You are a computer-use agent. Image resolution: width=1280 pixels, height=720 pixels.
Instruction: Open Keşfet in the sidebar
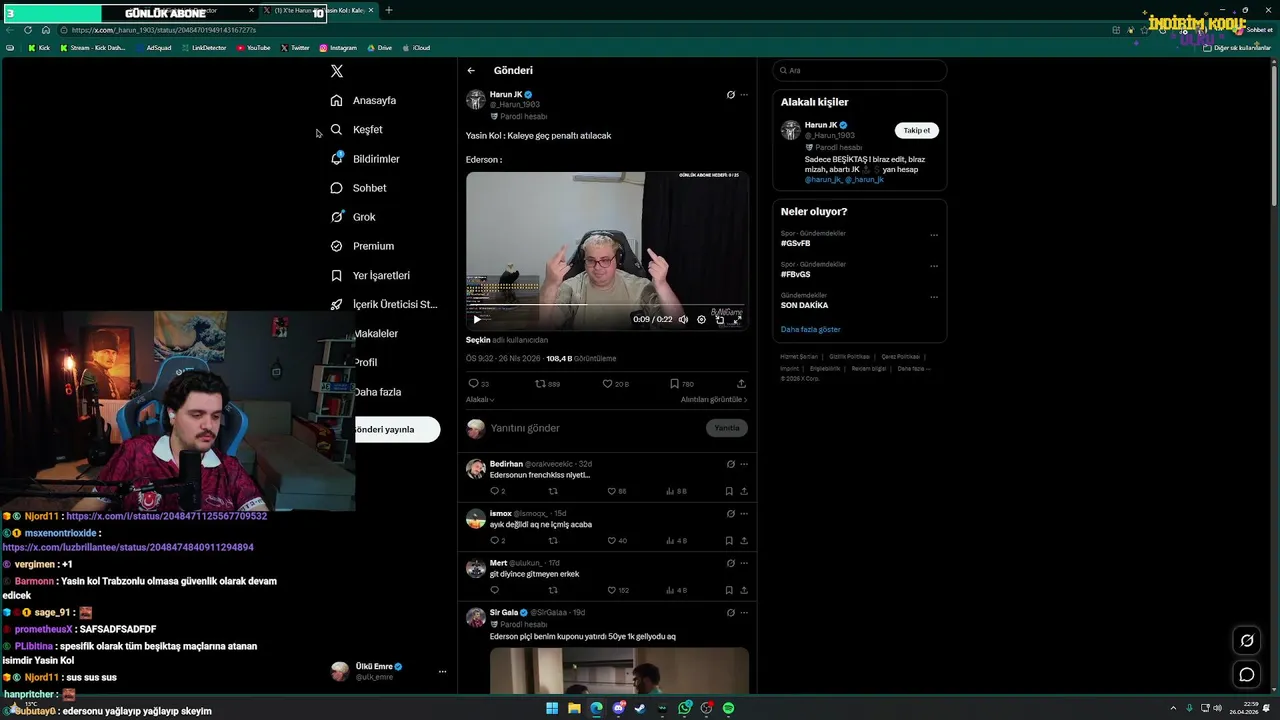pos(357,129)
